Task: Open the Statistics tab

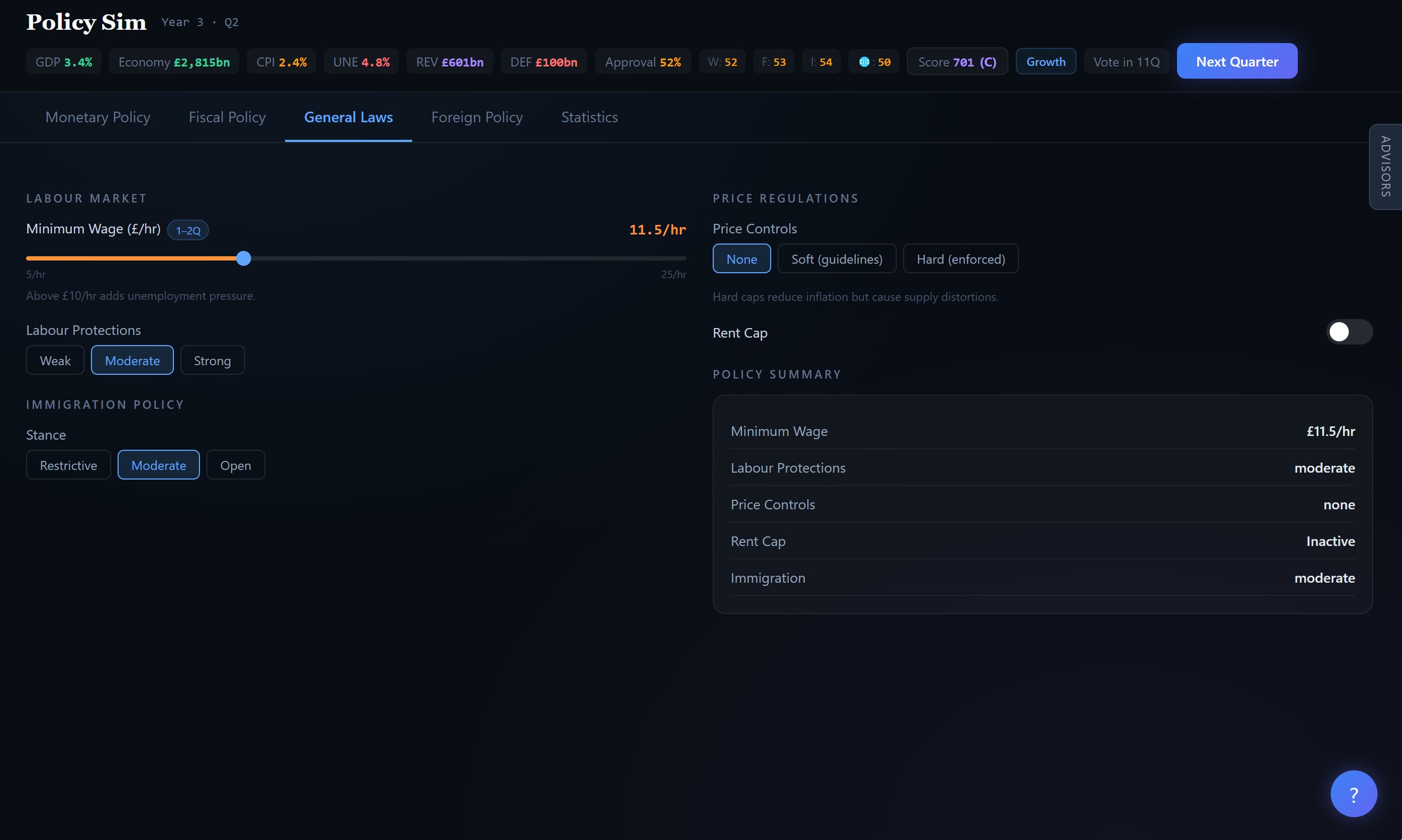Action: coord(589,117)
